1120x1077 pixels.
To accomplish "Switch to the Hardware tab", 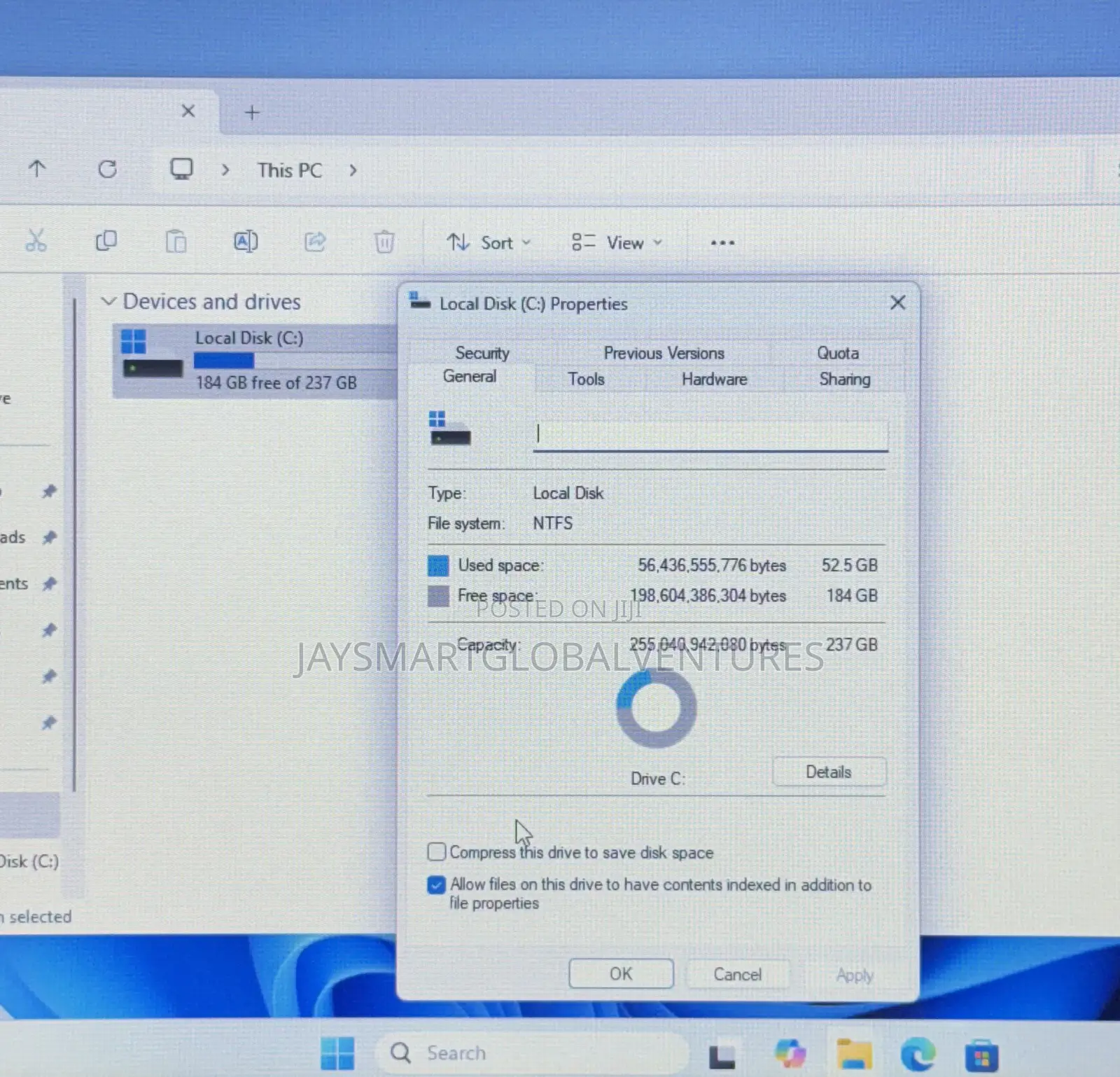I will tap(714, 379).
